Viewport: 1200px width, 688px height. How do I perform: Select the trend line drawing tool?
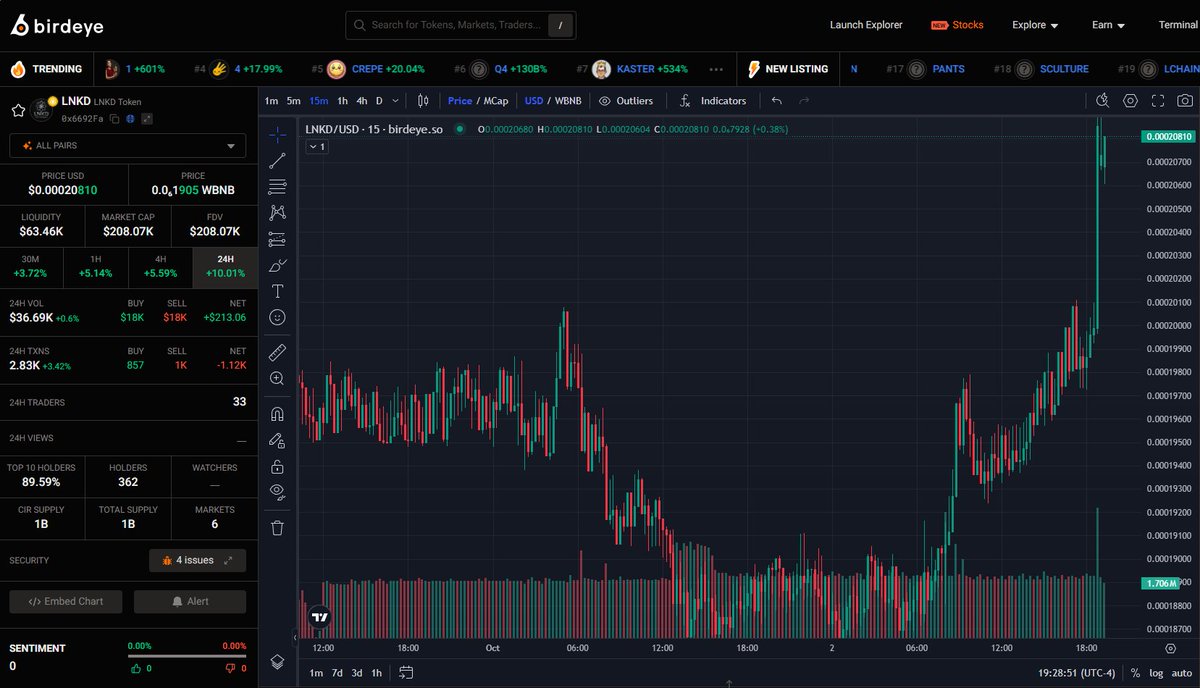(x=277, y=160)
